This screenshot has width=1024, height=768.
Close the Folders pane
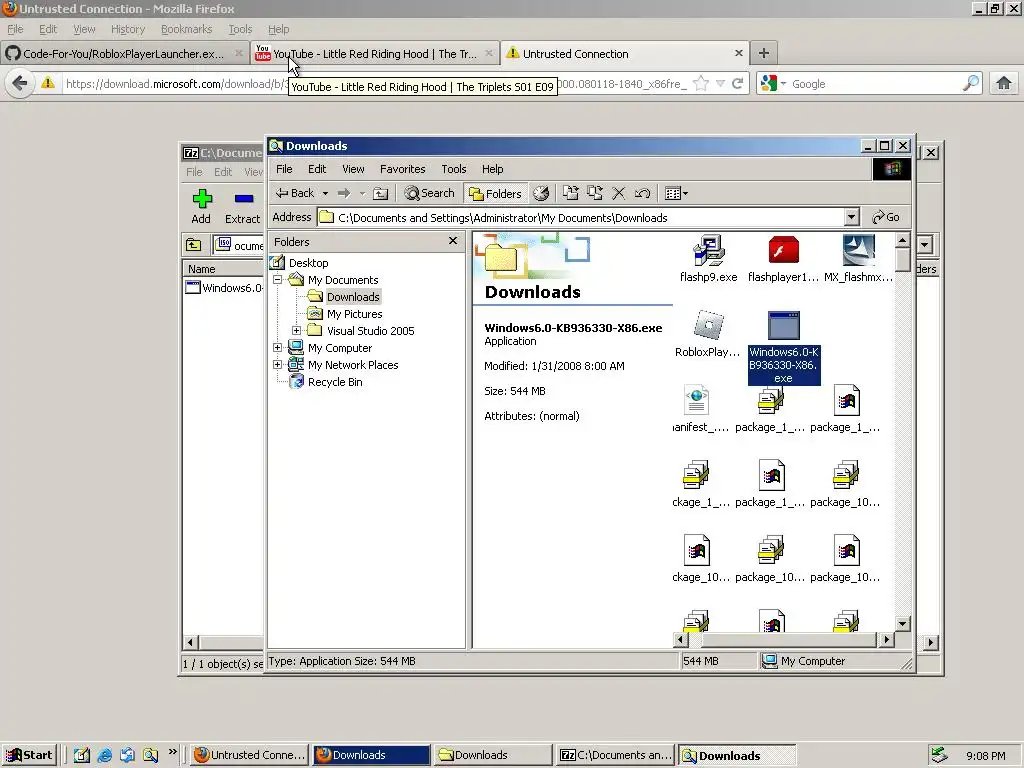tap(453, 241)
